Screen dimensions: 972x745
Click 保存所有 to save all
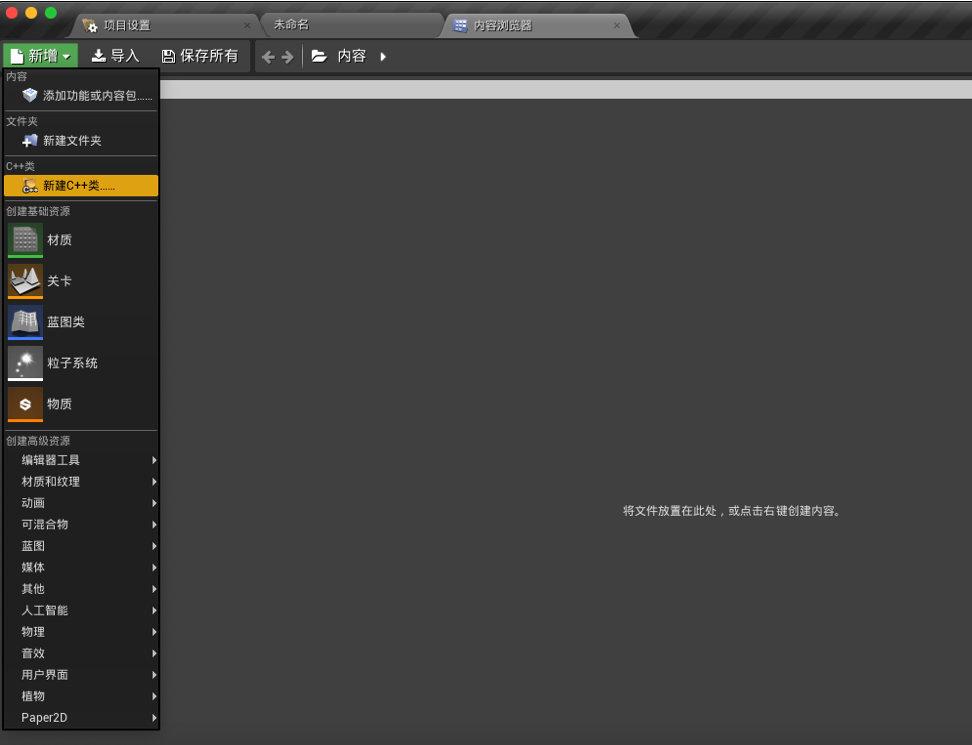tap(200, 56)
